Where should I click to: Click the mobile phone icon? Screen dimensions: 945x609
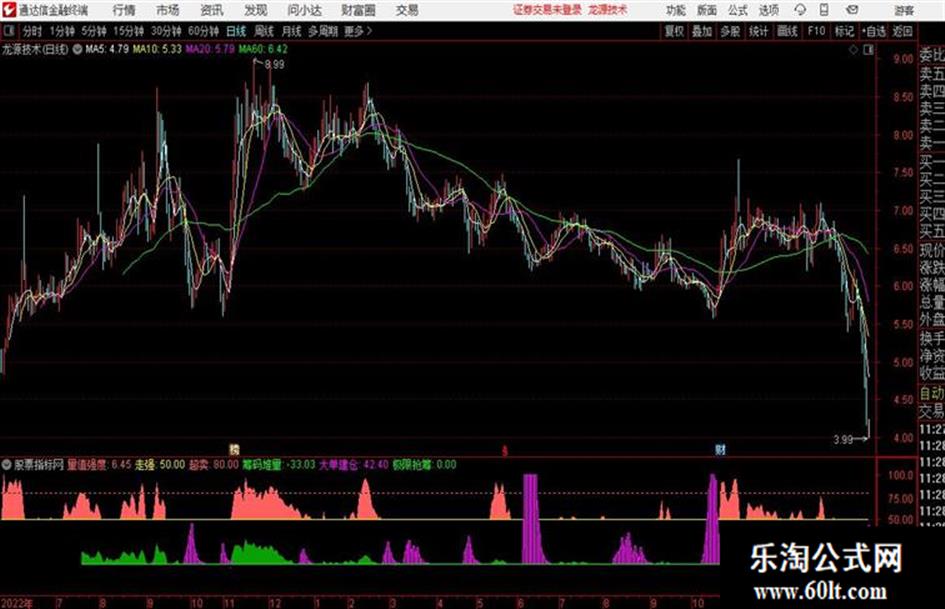tap(824, 10)
